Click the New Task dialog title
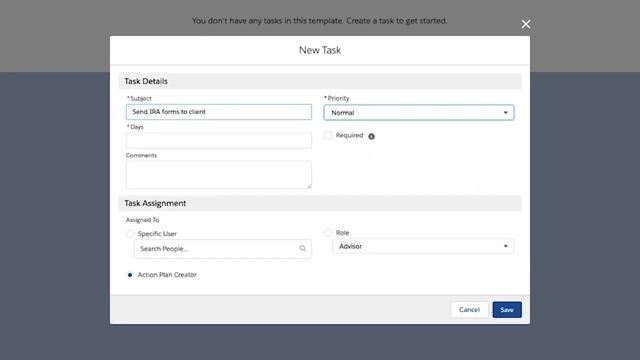This screenshot has height=360, width=640. point(320,50)
